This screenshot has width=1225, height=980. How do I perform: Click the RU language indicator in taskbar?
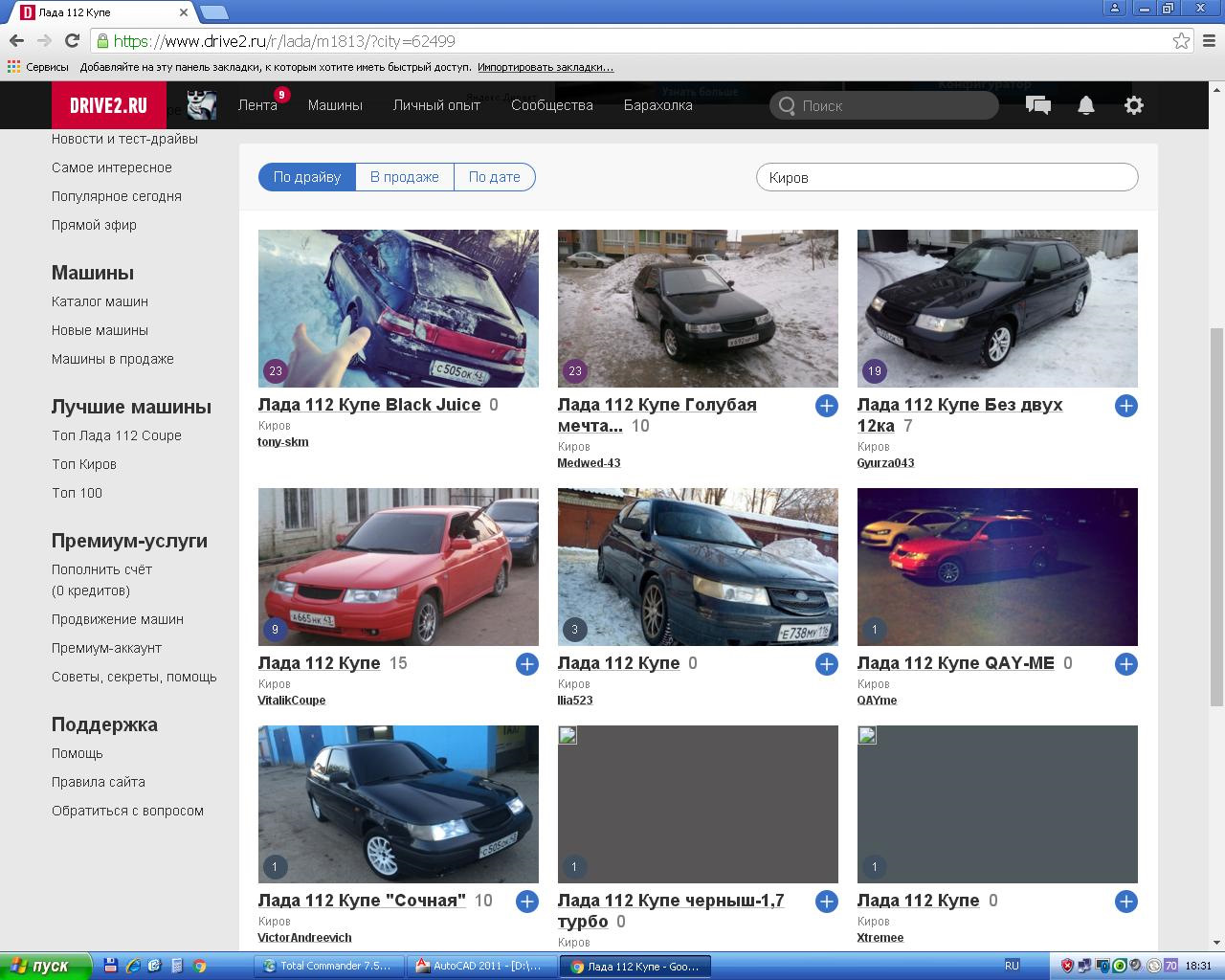click(1012, 966)
